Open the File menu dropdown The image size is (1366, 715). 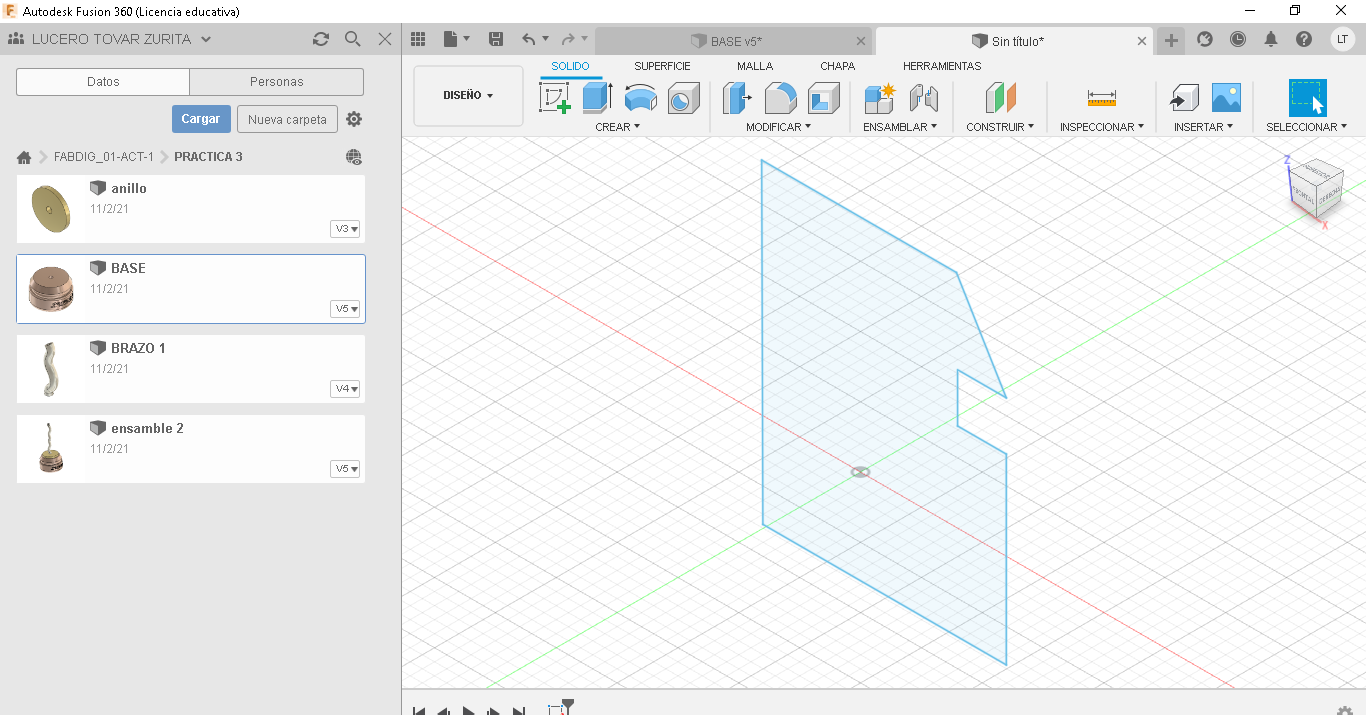click(457, 39)
